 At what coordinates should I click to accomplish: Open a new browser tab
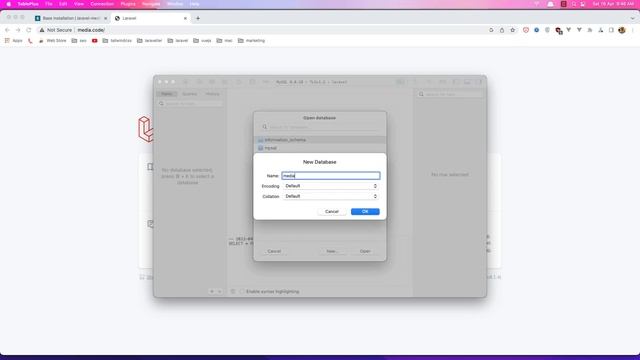tap(198, 18)
